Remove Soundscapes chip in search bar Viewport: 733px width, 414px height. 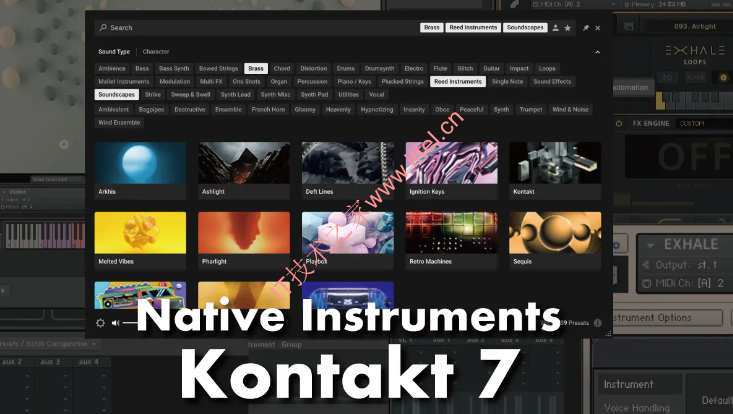point(525,28)
